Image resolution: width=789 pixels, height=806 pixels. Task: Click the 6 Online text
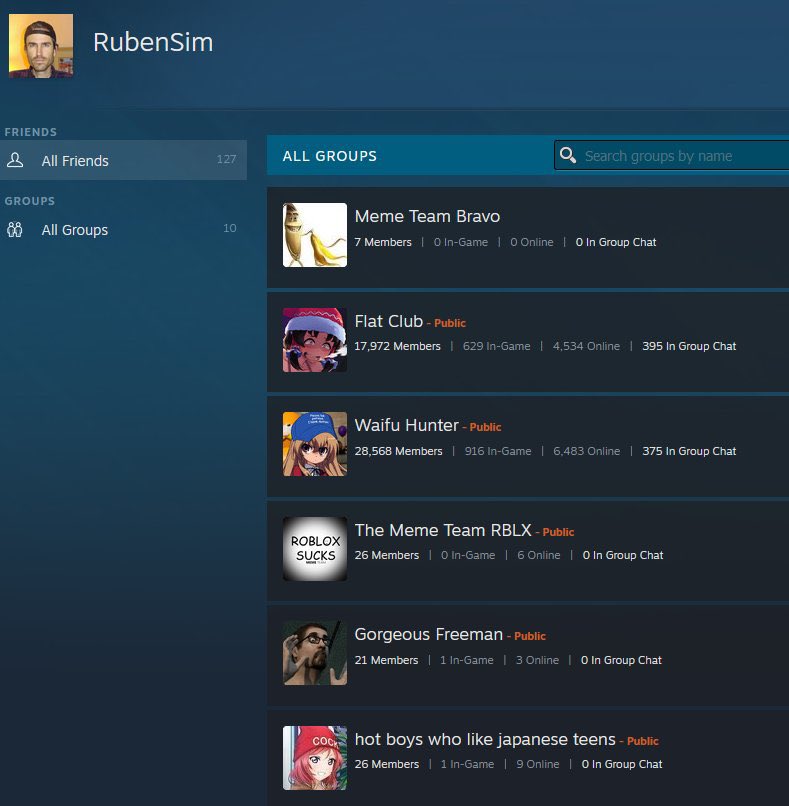[x=539, y=555]
